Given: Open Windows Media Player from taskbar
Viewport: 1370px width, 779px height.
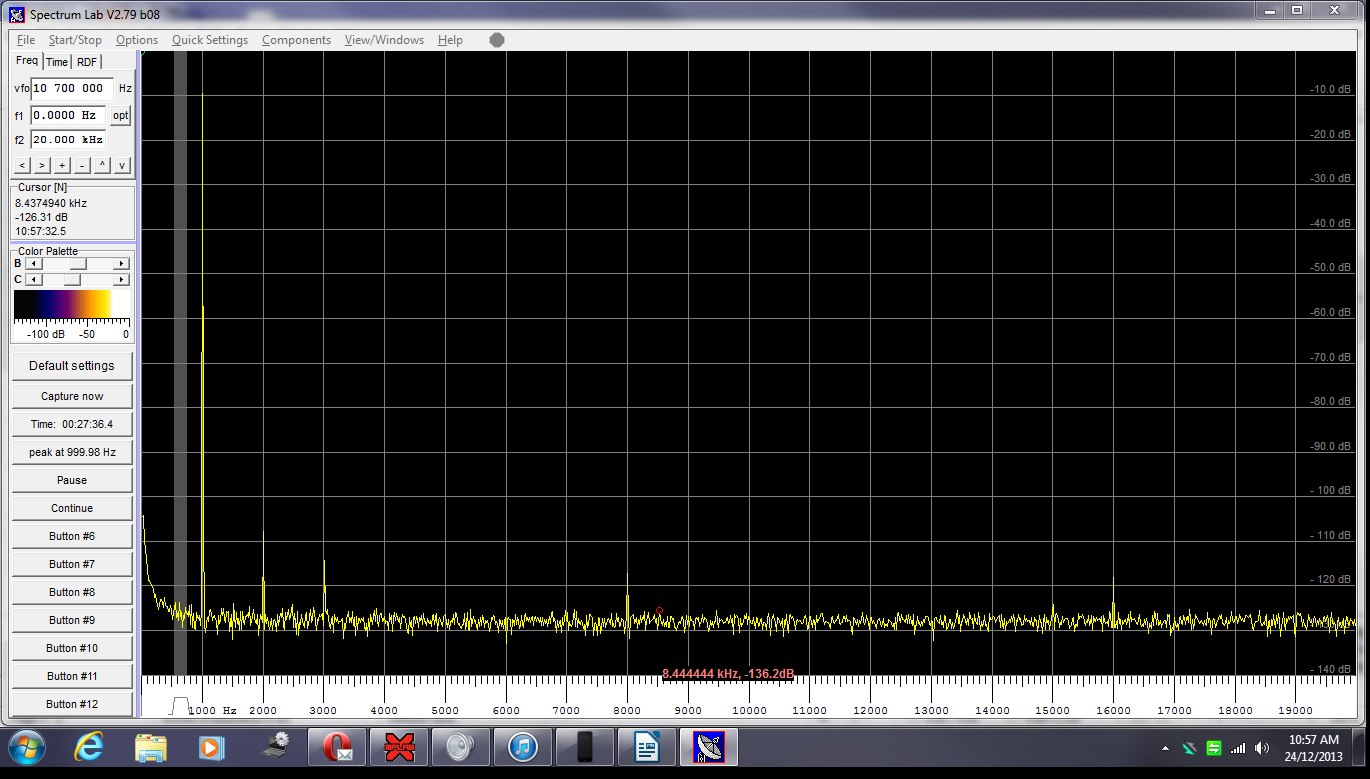Looking at the screenshot, I should [210, 747].
